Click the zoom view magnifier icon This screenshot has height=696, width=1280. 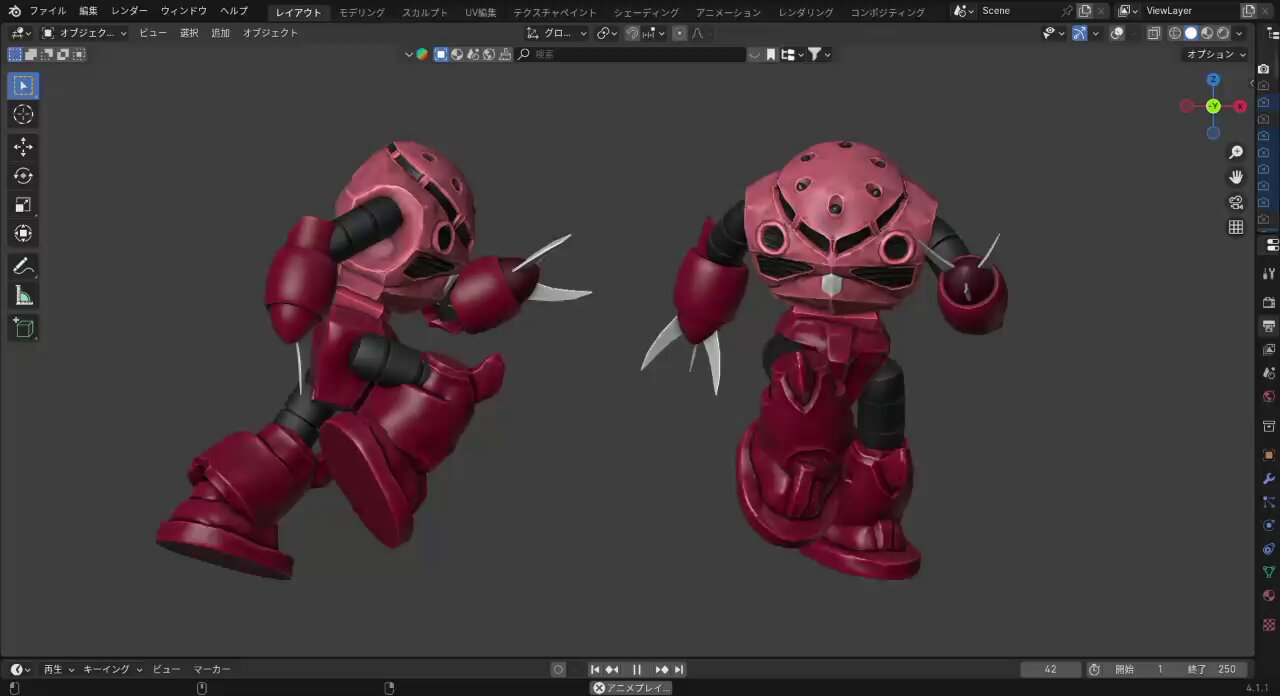(1236, 152)
